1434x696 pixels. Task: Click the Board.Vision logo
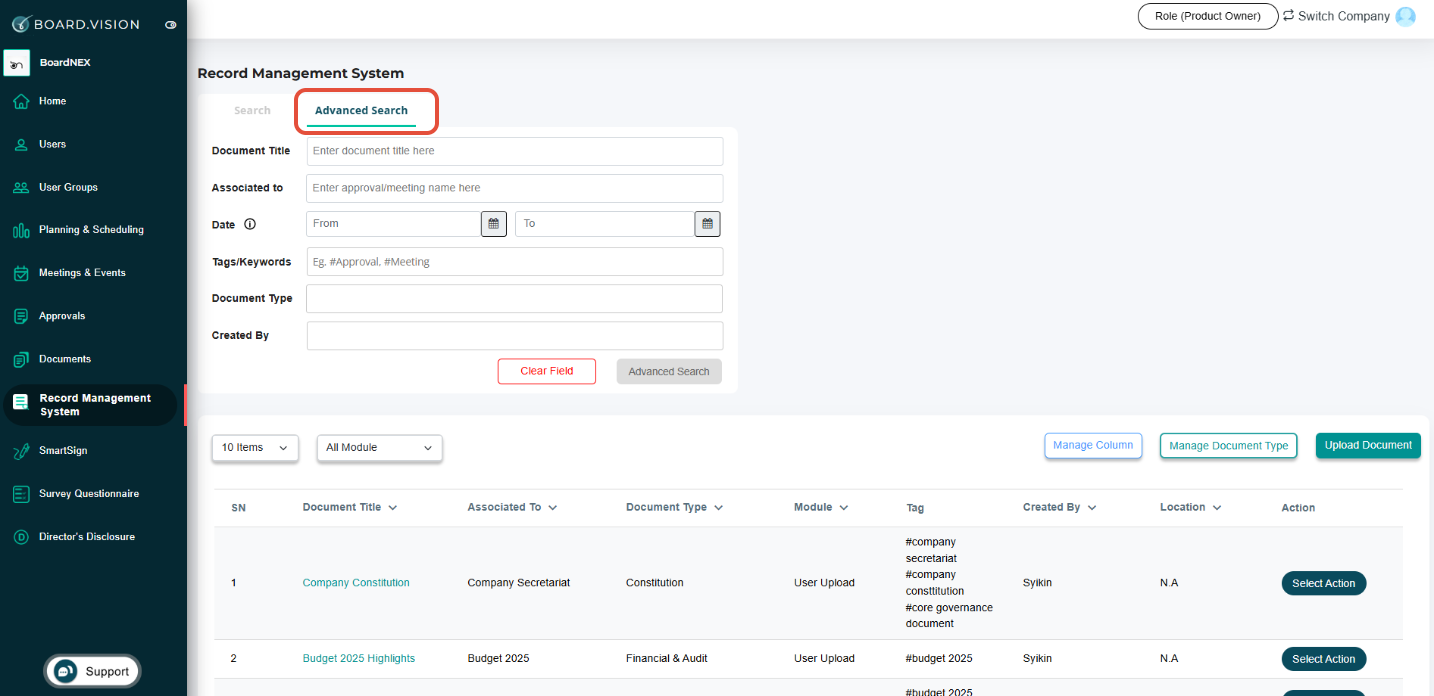76,24
